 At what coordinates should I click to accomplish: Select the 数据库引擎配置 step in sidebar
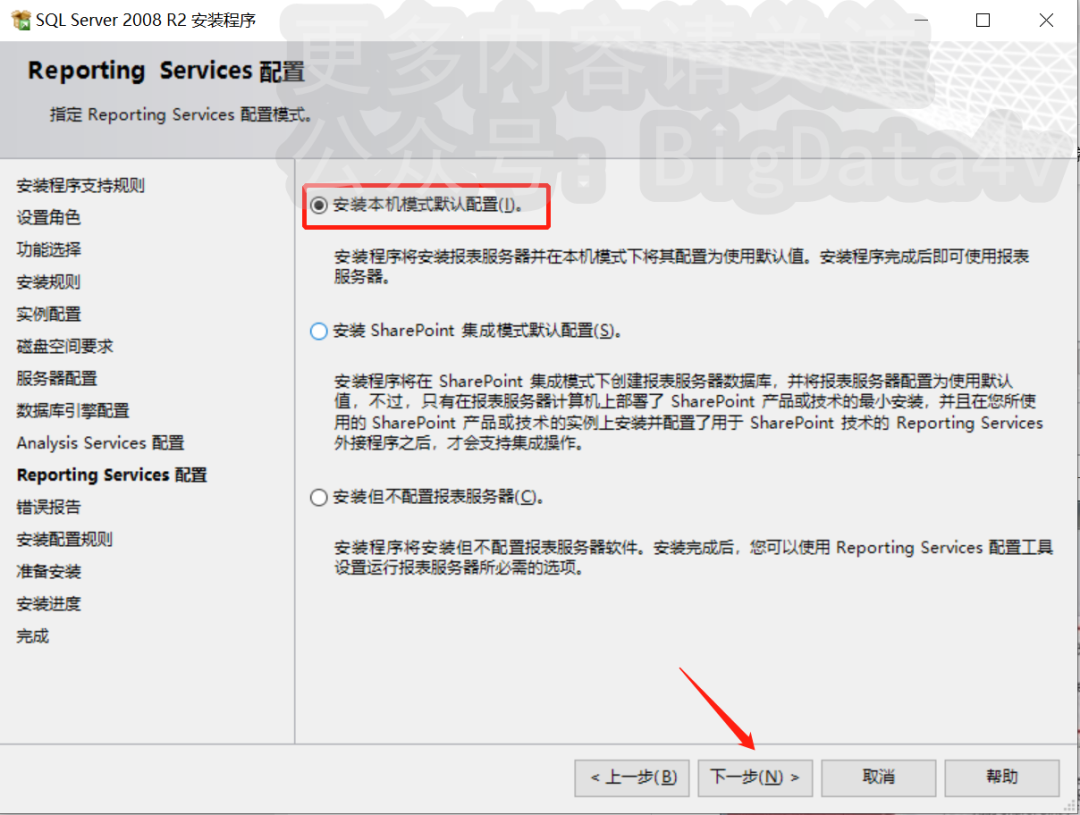[x=73, y=411]
